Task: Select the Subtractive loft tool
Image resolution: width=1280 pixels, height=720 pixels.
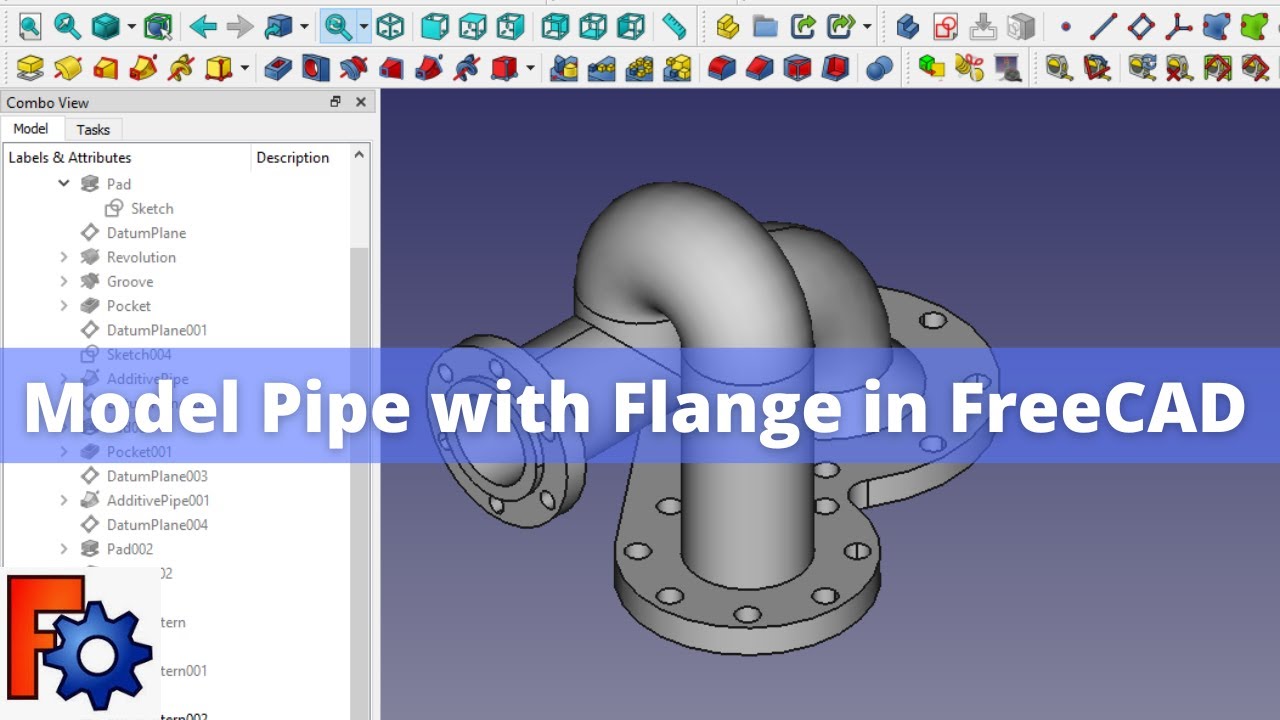Action: pyautogui.click(x=391, y=68)
